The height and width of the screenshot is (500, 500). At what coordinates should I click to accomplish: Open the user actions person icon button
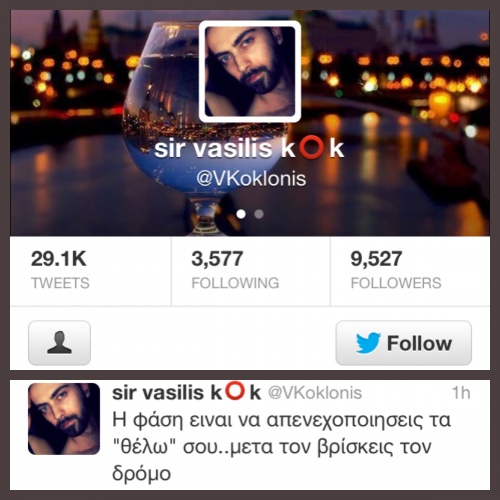point(59,343)
